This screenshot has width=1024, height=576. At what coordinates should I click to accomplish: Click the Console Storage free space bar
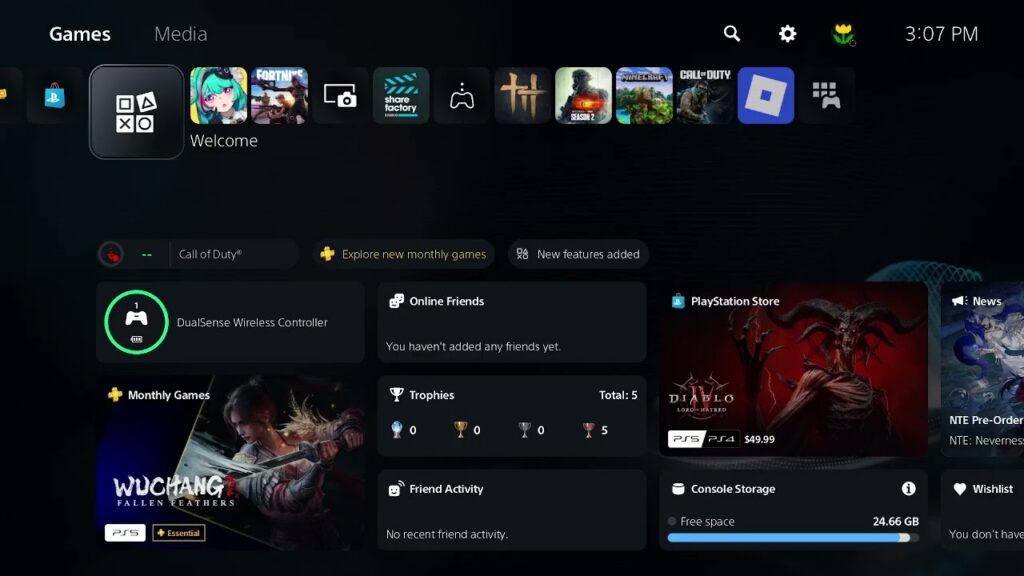pyautogui.click(x=793, y=537)
